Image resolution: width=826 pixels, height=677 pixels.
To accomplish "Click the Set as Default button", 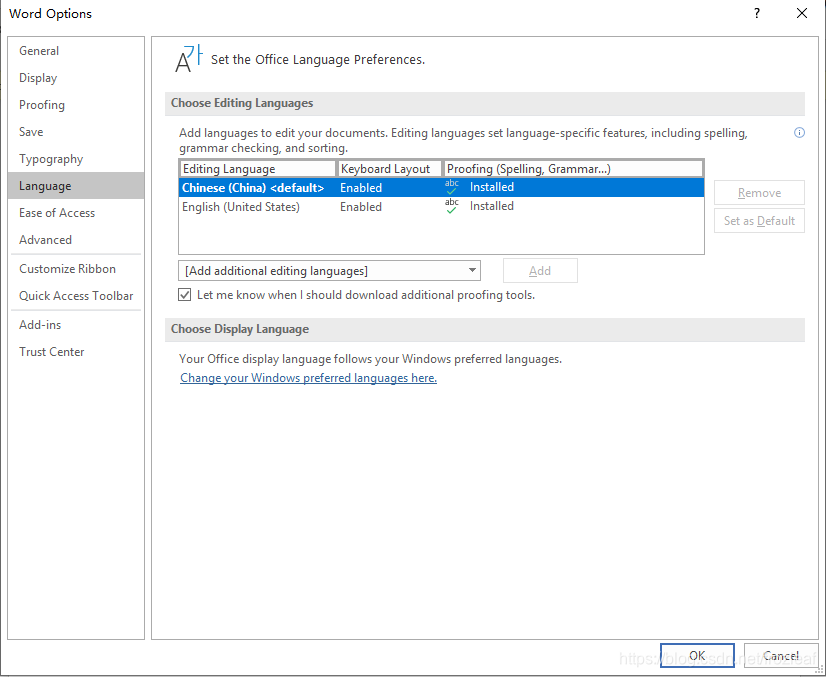I will pos(759,221).
